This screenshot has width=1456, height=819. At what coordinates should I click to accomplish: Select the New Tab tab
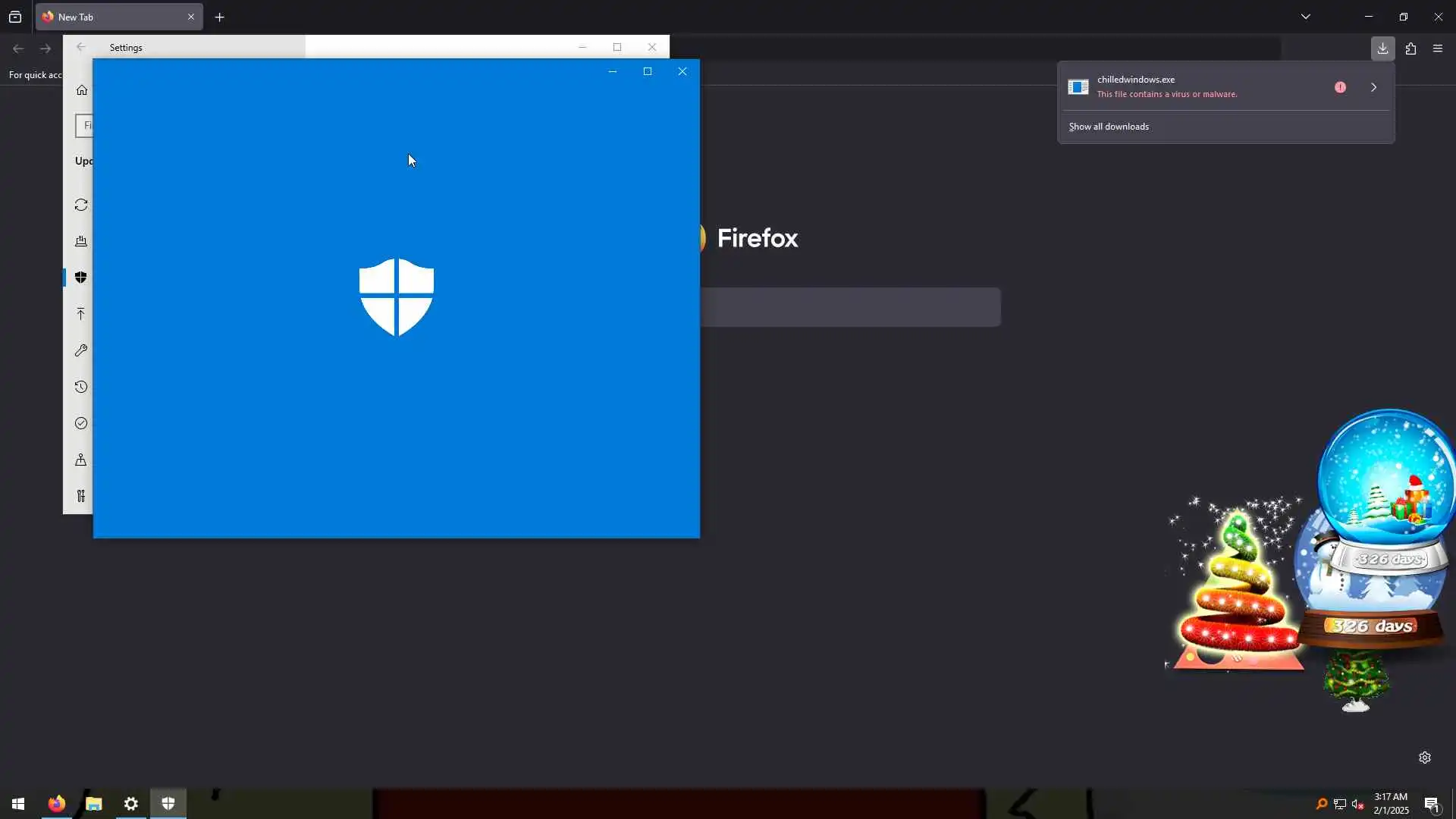click(x=114, y=17)
